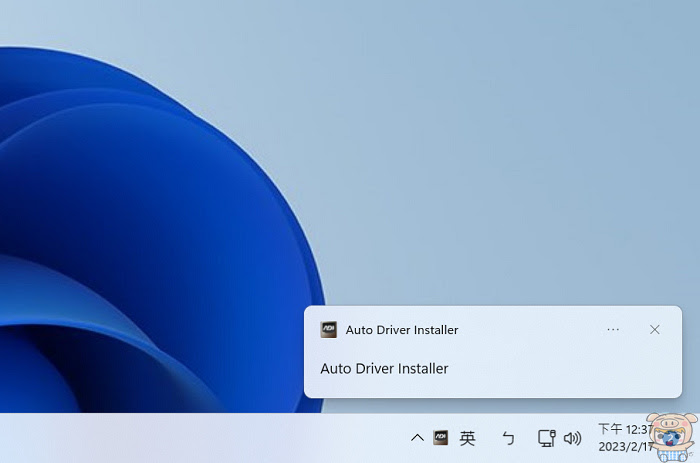Open Auto Driver Installer tray icon in taskbar
This screenshot has height=463, width=700.
pyautogui.click(x=441, y=438)
